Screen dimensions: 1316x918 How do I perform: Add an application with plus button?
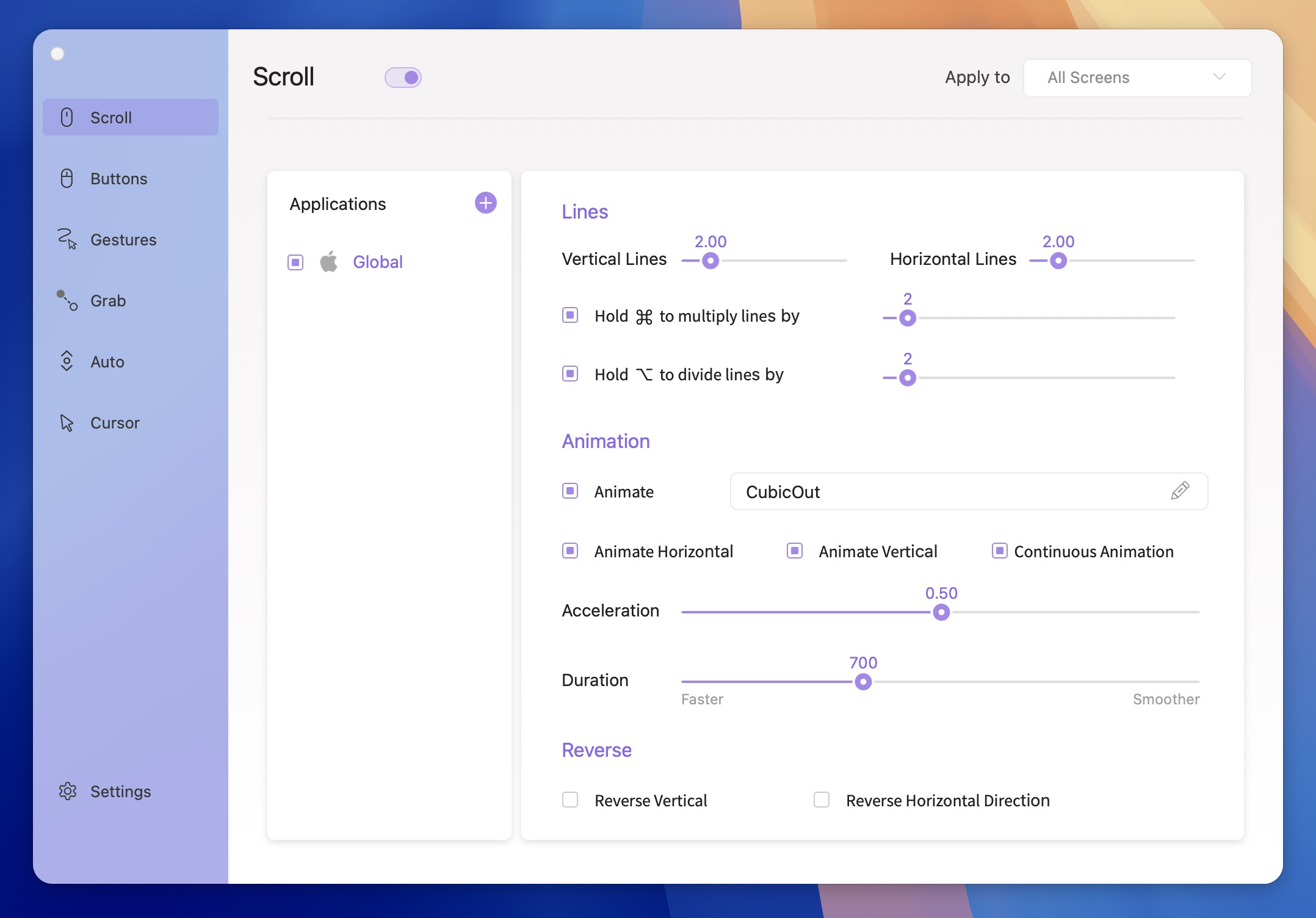(x=485, y=203)
